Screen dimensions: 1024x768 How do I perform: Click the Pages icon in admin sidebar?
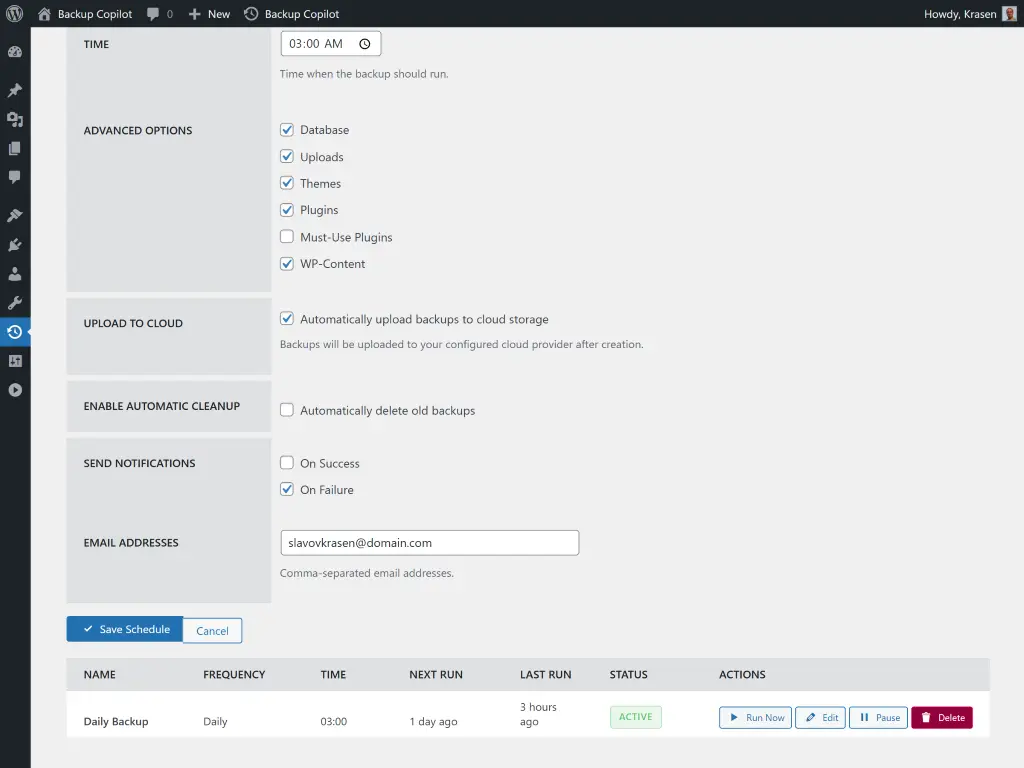15,148
